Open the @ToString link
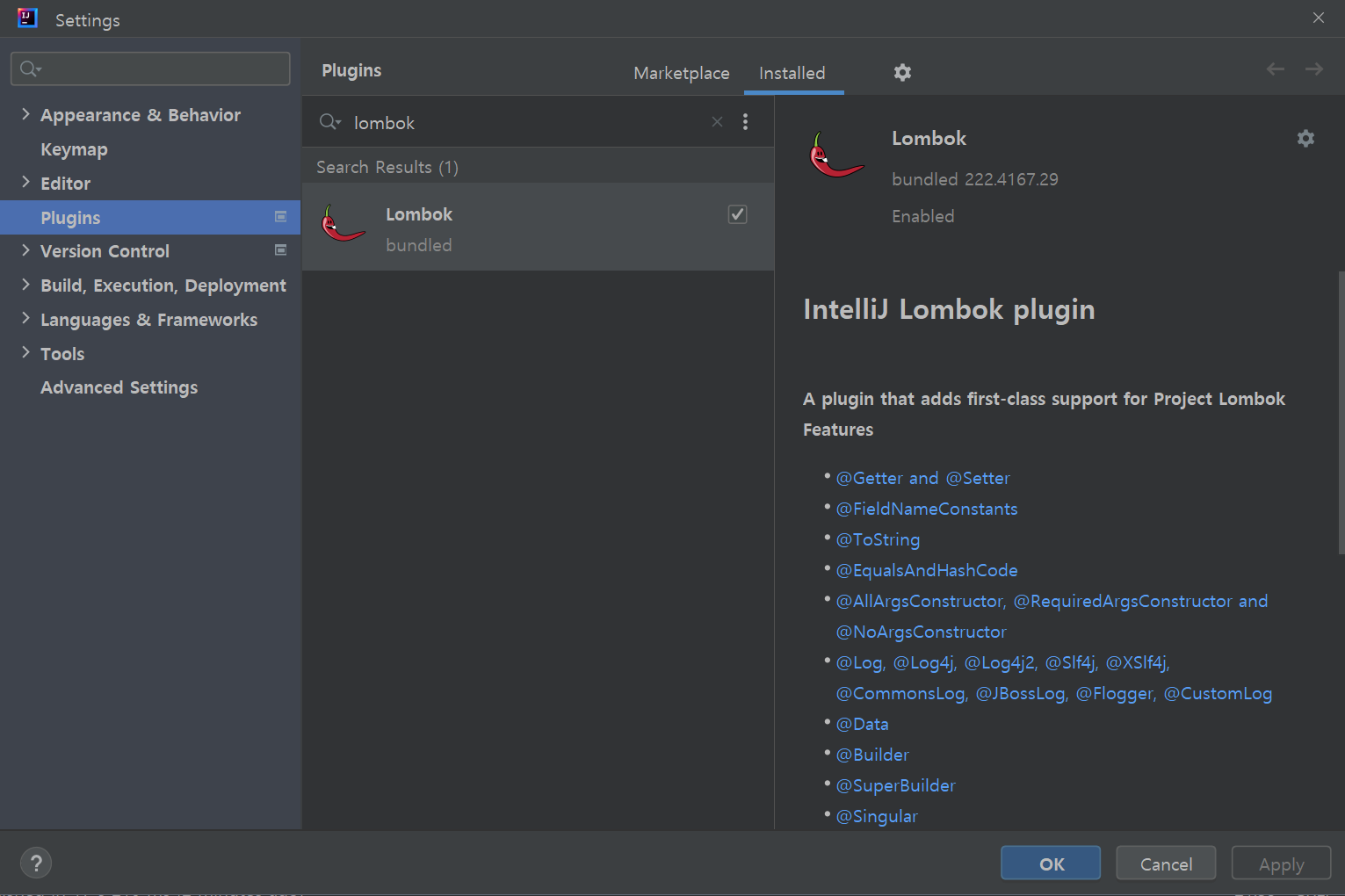This screenshot has height=896, width=1345. pos(878,539)
